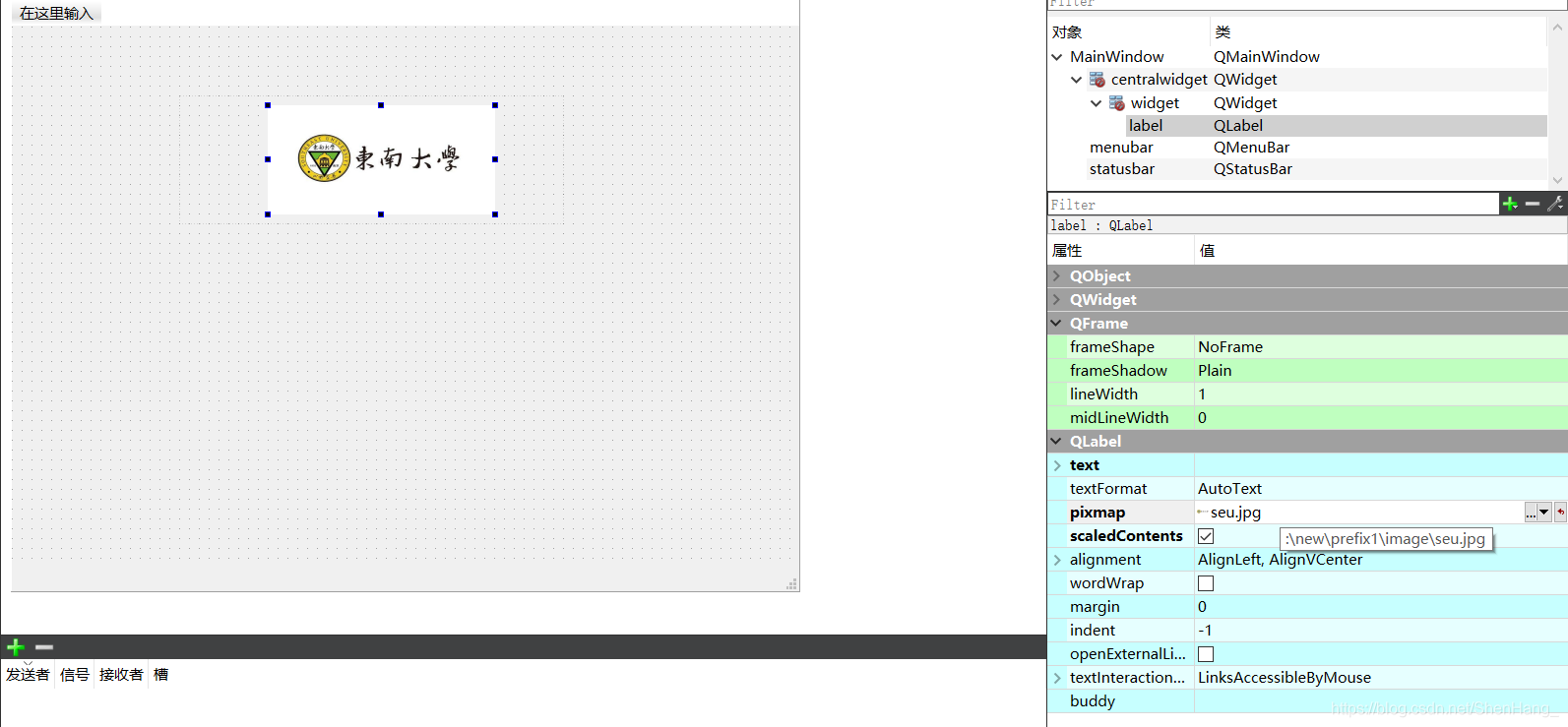Click the 信号 column header
Viewport: 1568px width, 727px height.
click(75, 674)
